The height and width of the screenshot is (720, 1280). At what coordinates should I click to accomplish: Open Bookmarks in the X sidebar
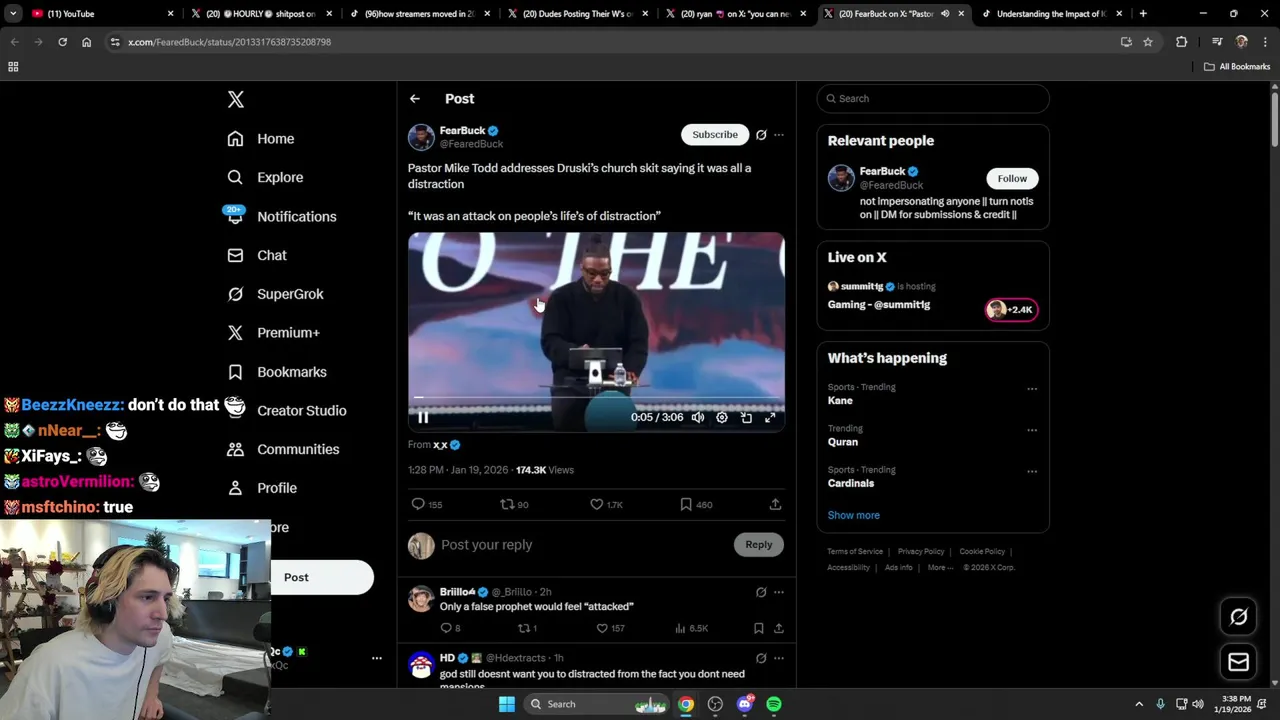click(x=277, y=372)
